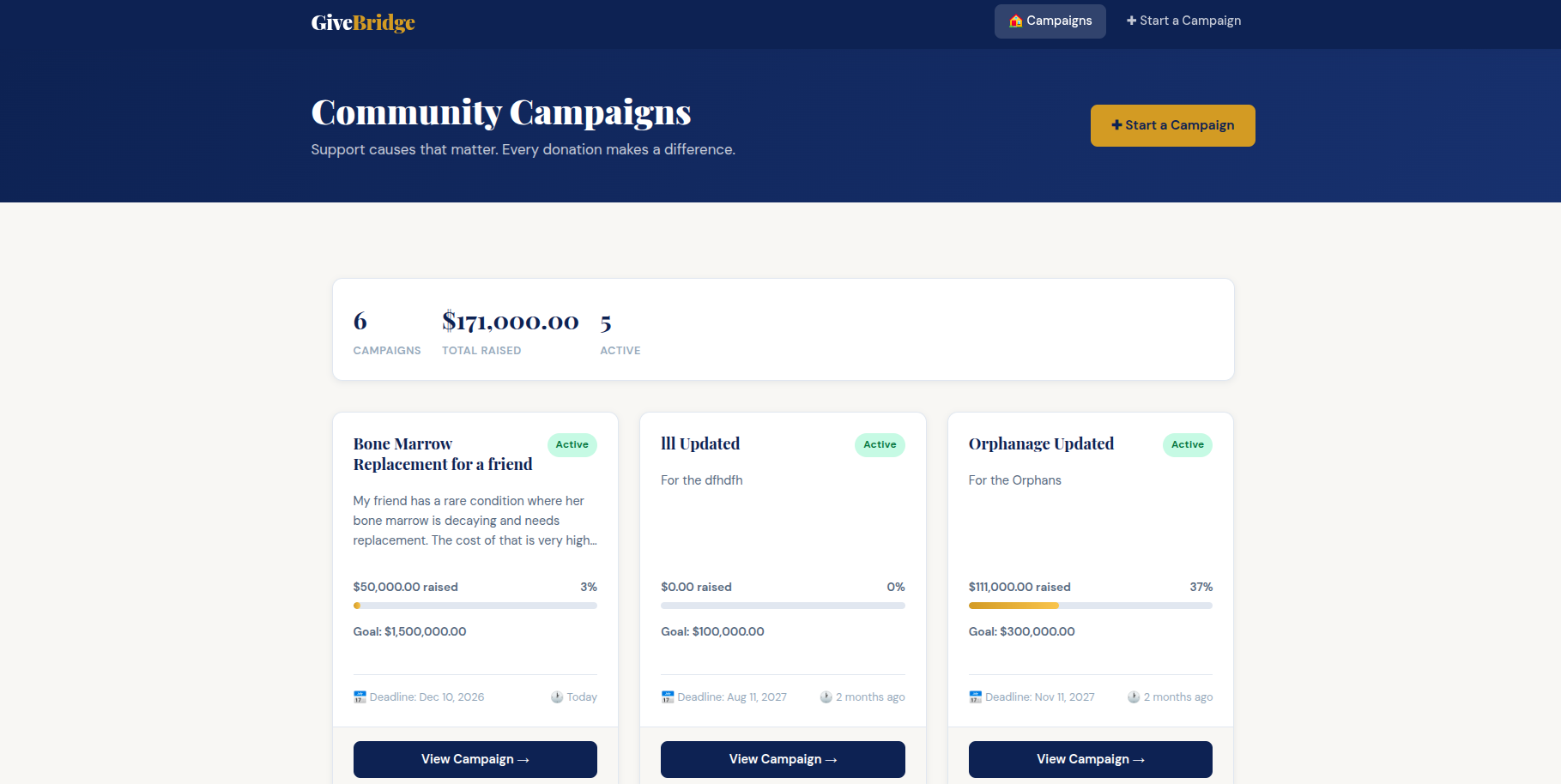Click the GiveBridge logo
Image resolution: width=1561 pixels, height=784 pixels.
coord(363,22)
